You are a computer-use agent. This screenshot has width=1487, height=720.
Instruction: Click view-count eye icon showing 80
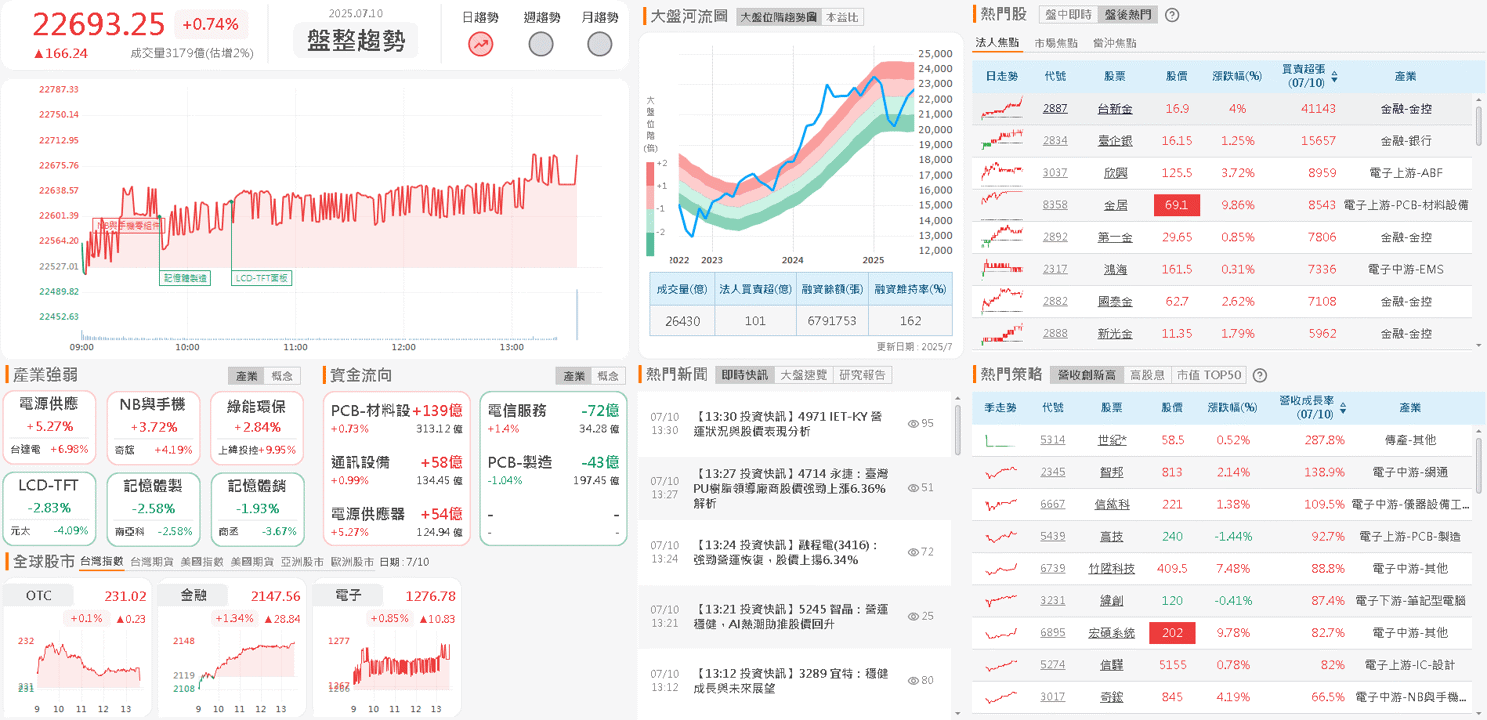click(913, 681)
